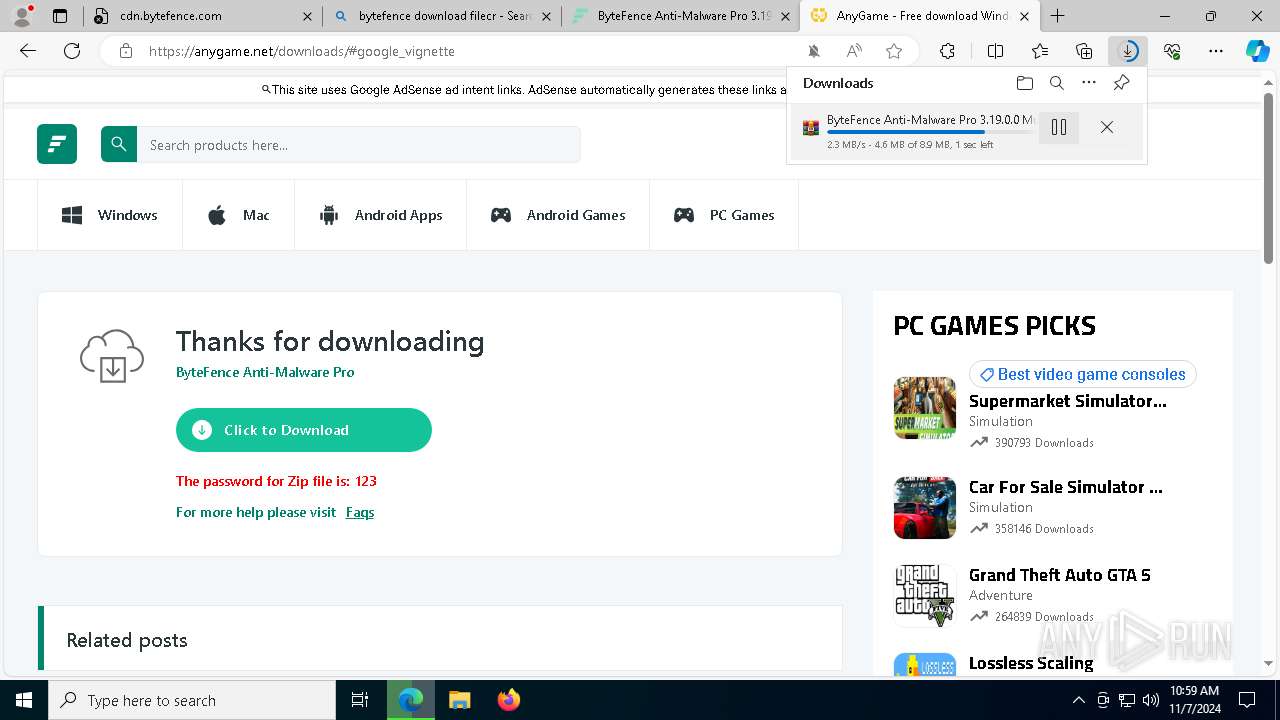Open the Android Games category
Screen dimensions: 1280x720
coord(558,215)
